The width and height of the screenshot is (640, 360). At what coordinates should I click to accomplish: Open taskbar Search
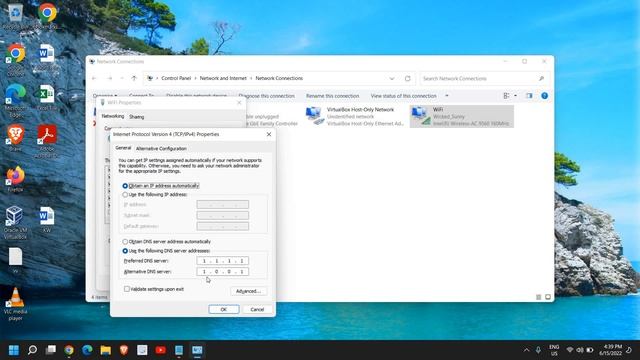(32, 350)
